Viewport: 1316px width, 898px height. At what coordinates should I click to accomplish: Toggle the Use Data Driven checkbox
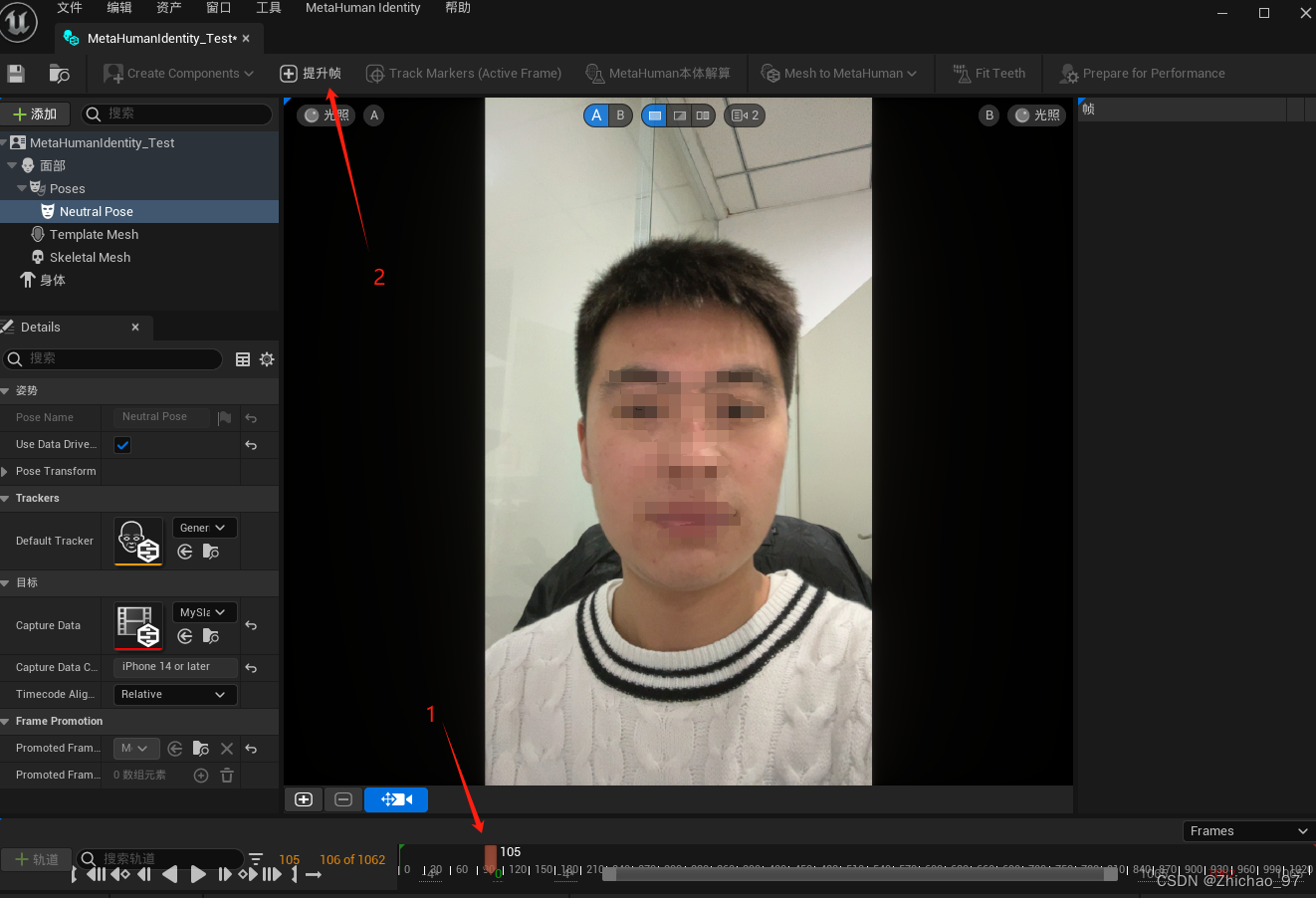(122, 445)
